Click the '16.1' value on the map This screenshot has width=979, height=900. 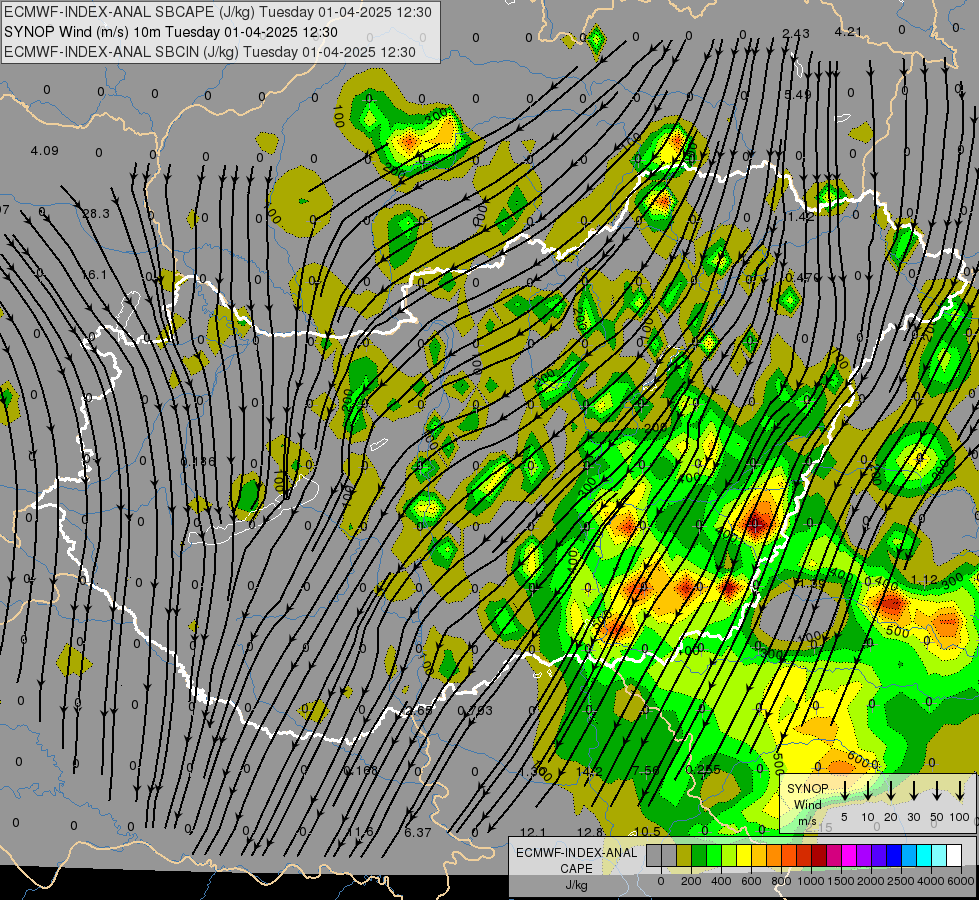coord(94,275)
